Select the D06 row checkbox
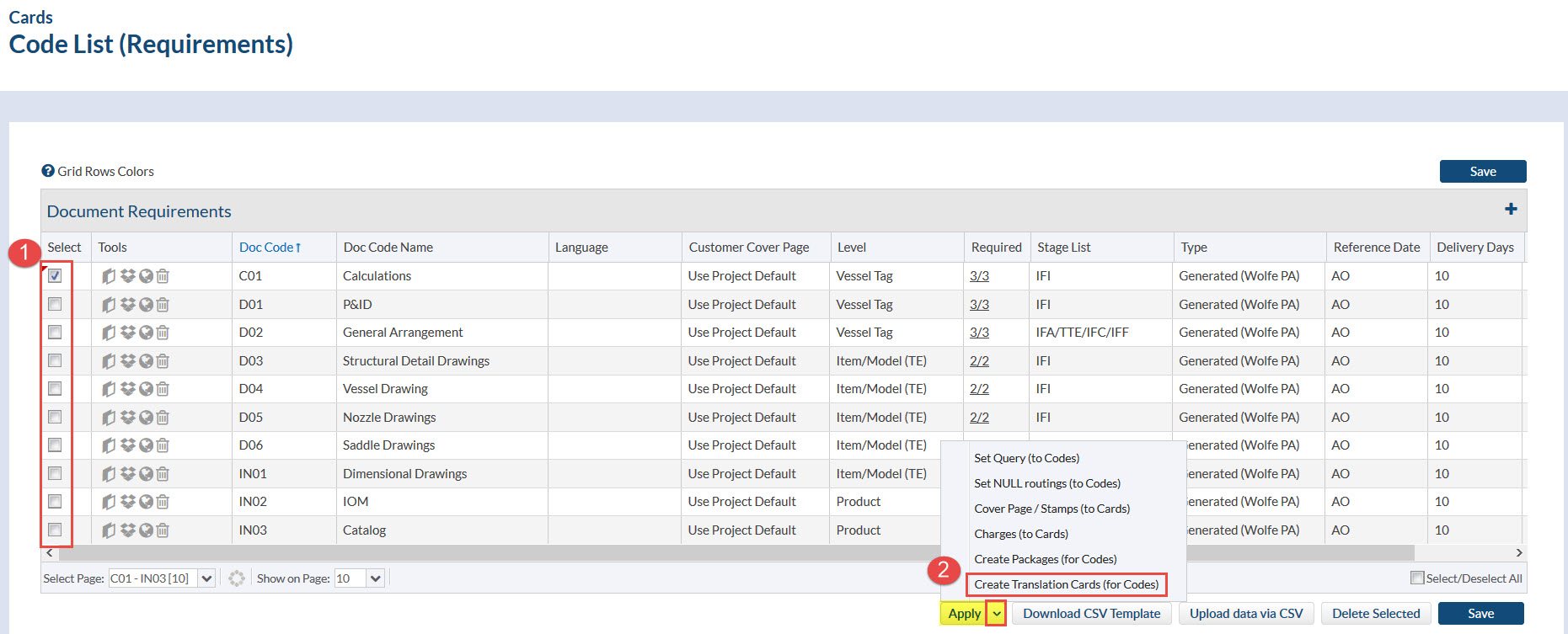Viewport: 1568px width, 634px height. [55, 445]
